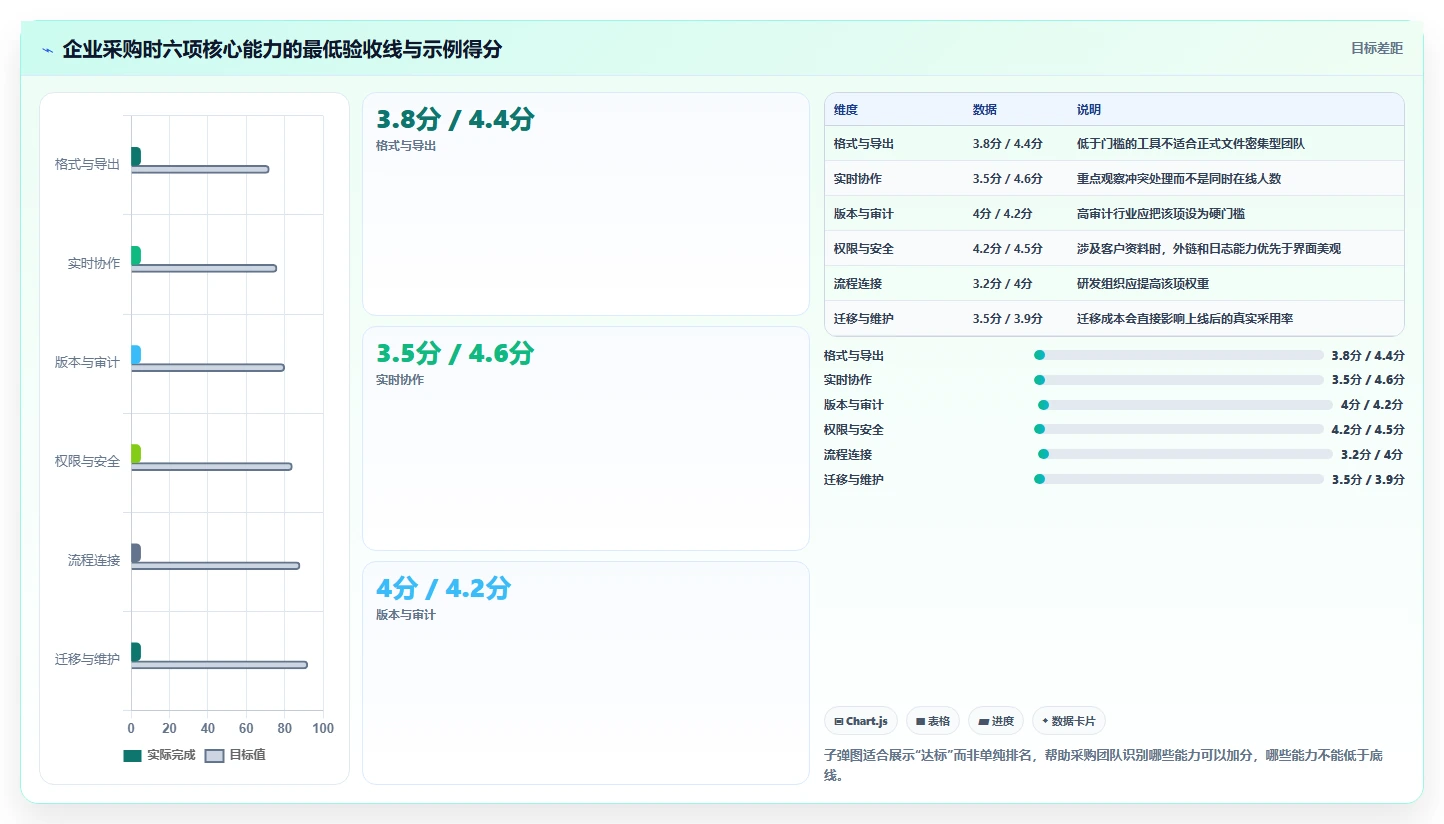This screenshot has width=1444, height=824.
Task: Click the 说明 table column header
Action: 1089,110
